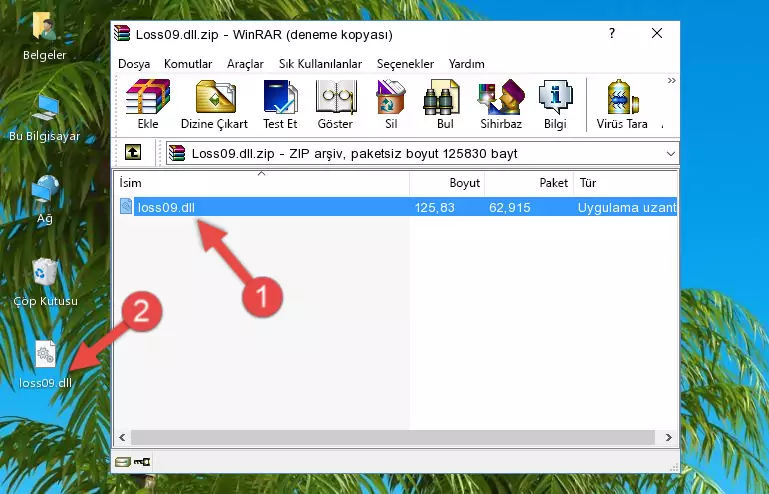
Task: Open the Komutlar menu
Action: point(188,64)
